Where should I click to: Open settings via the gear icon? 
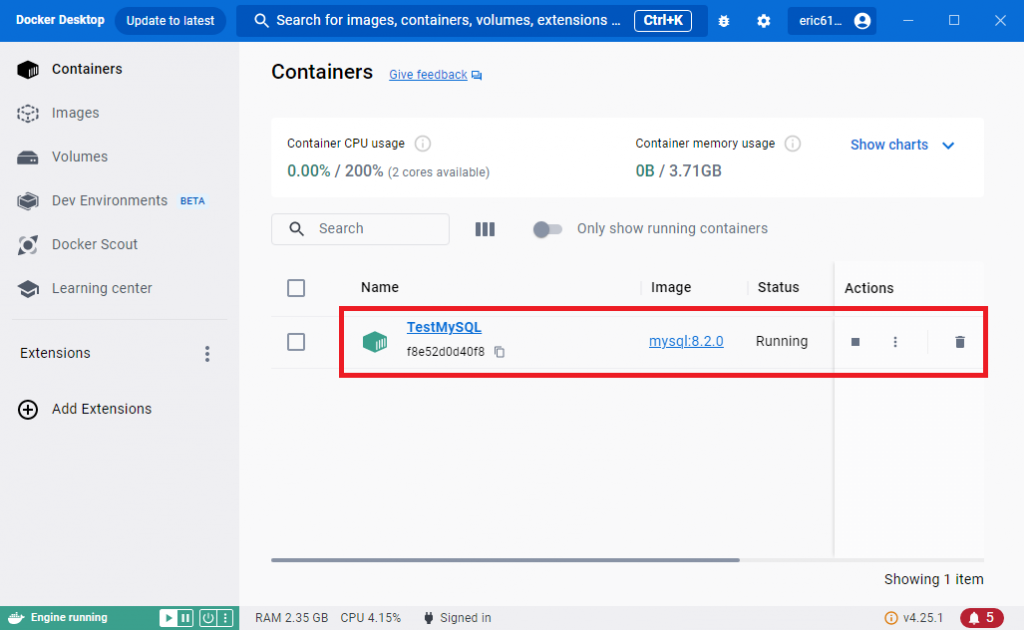point(763,21)
